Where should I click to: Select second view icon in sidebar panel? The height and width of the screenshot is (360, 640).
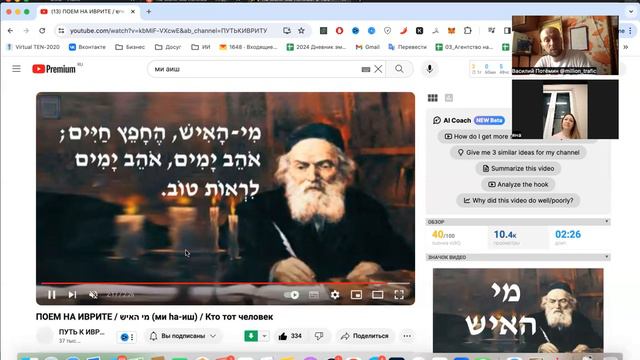tap(449, 98)
